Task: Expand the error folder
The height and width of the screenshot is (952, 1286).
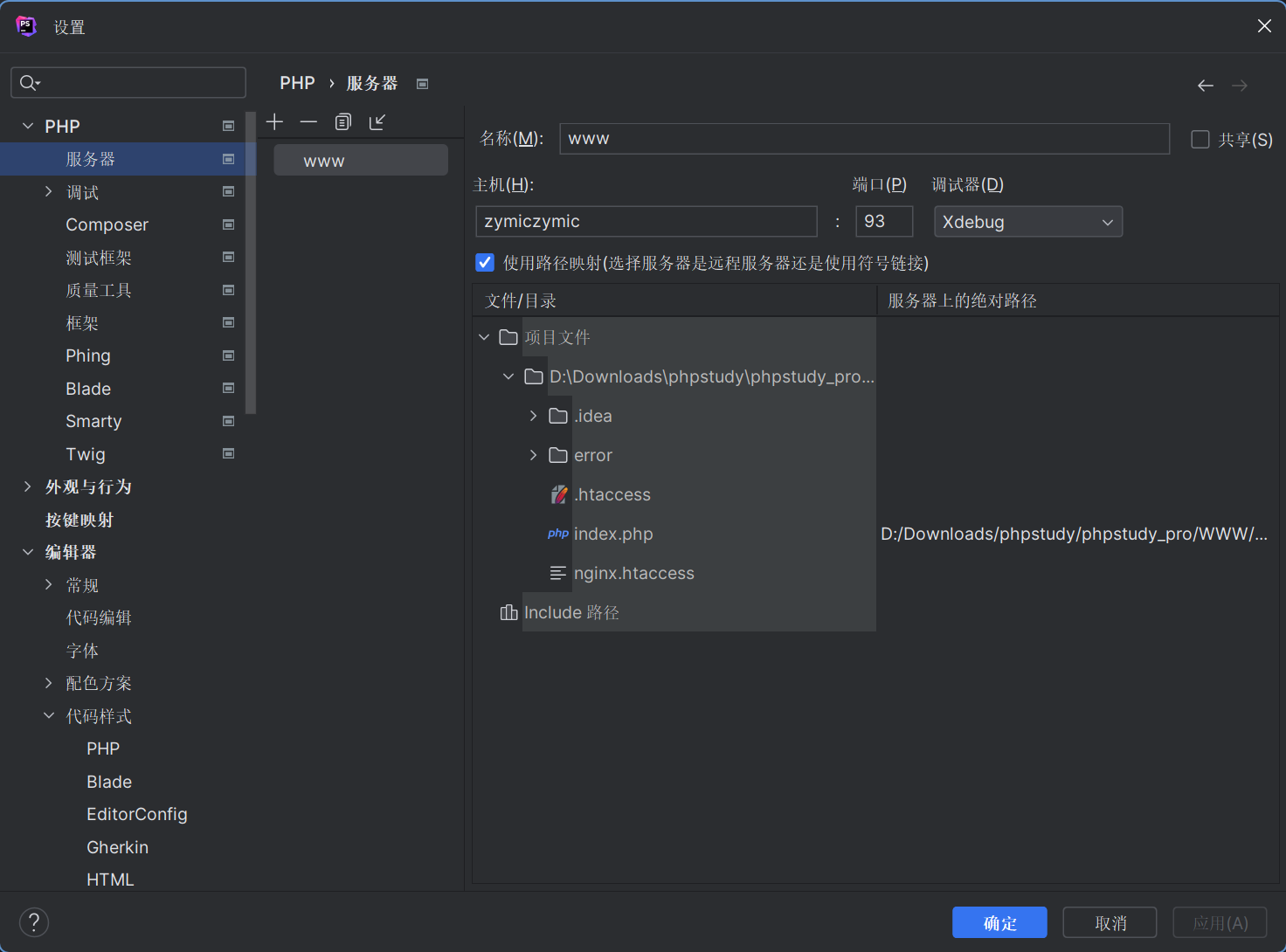Action: tap(533, 455)
